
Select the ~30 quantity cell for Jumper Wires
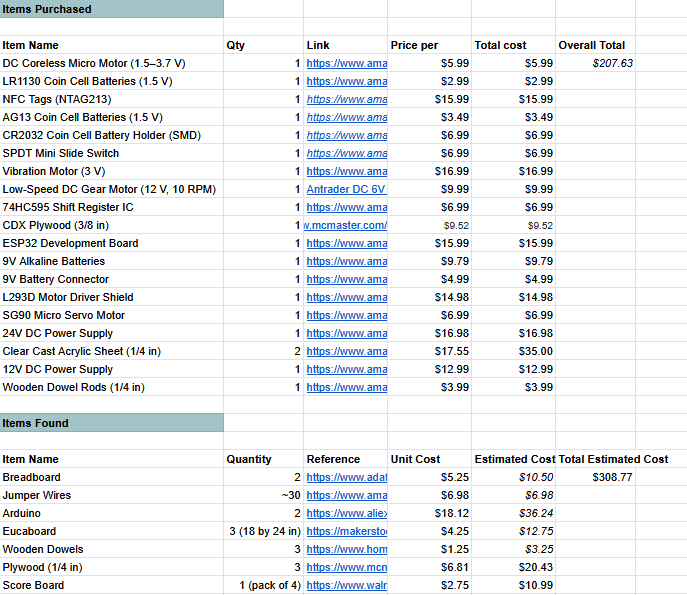264,495
